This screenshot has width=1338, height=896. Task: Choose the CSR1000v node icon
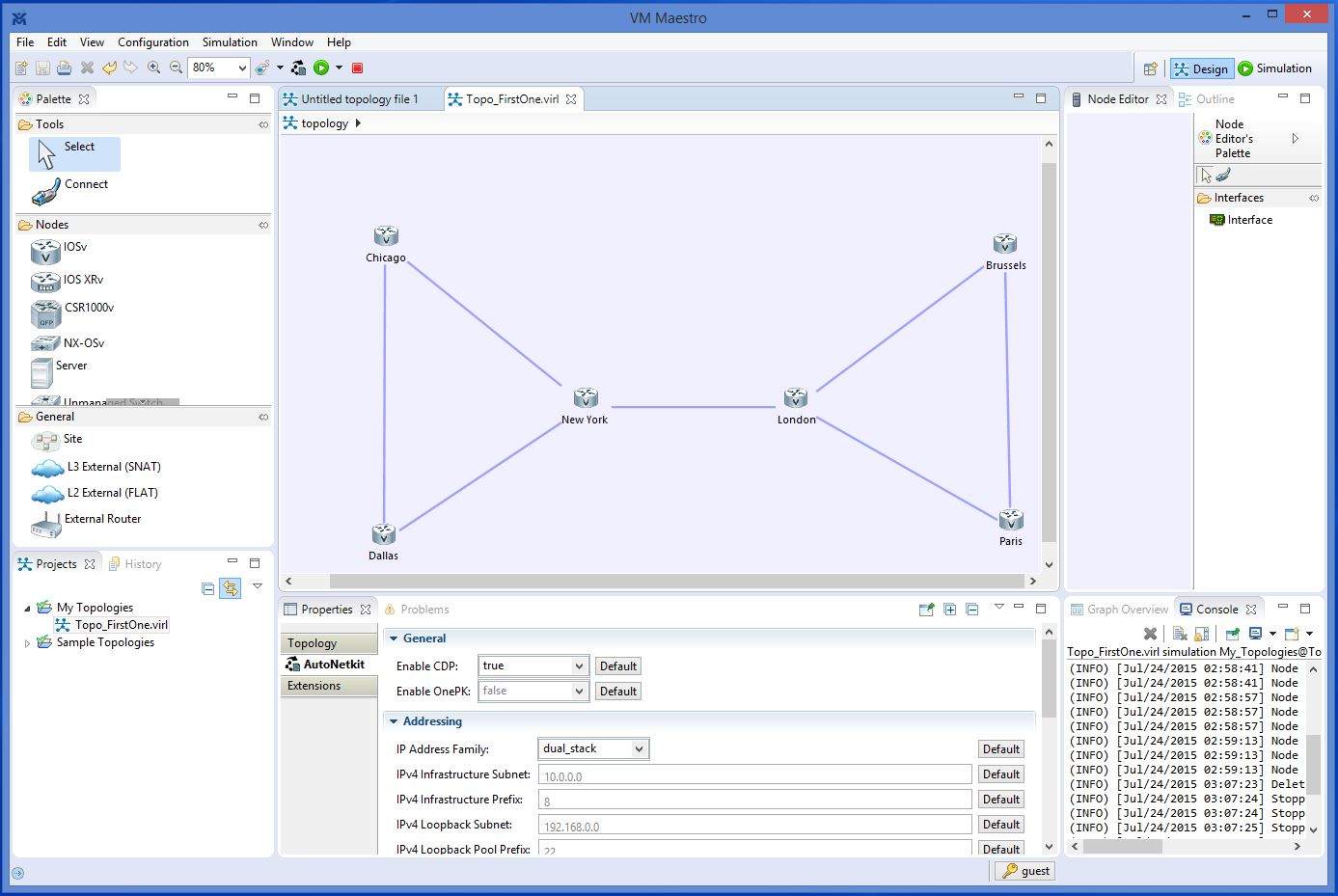coord(45,312)
